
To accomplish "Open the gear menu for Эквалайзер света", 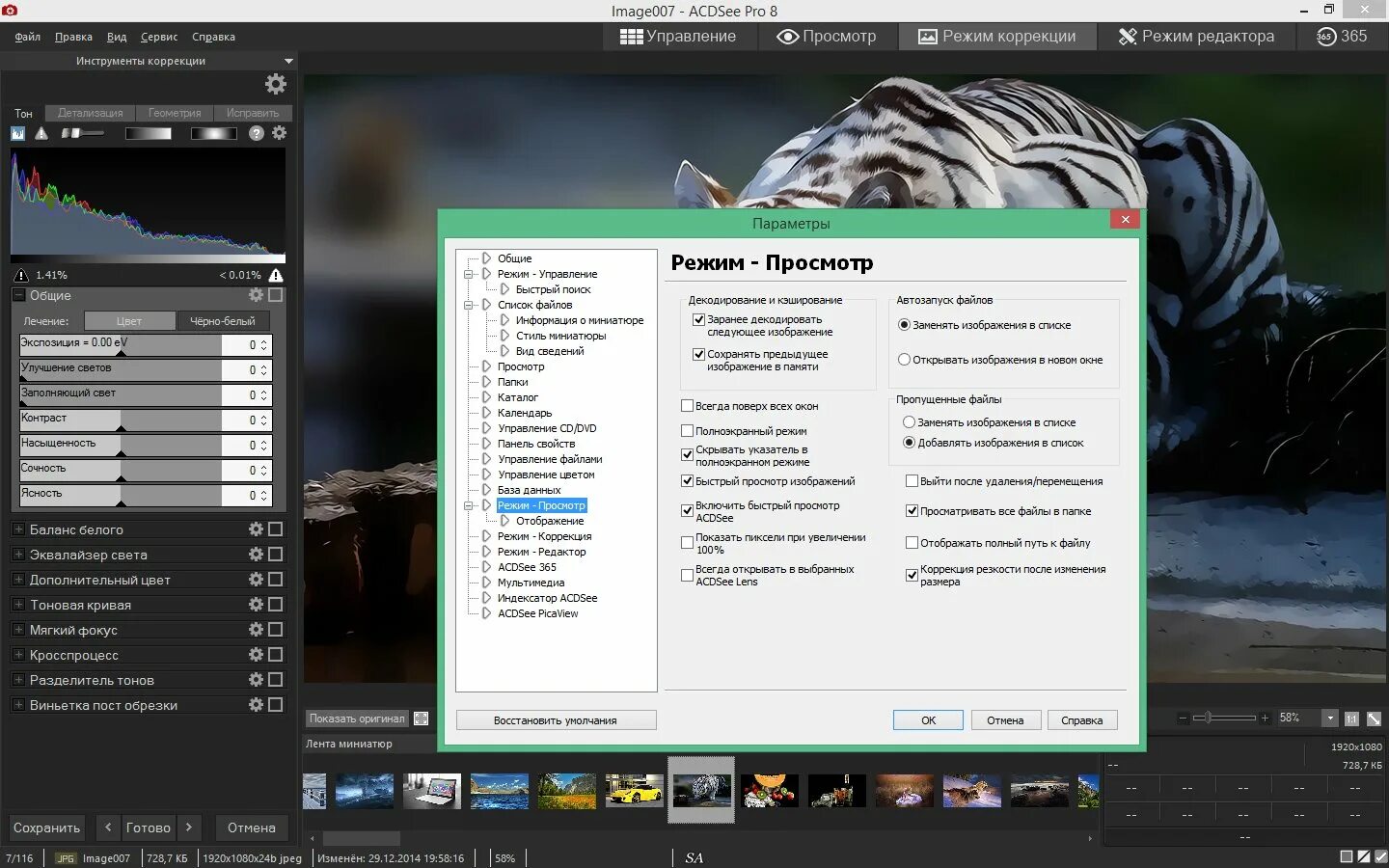I will click(256, 554).
